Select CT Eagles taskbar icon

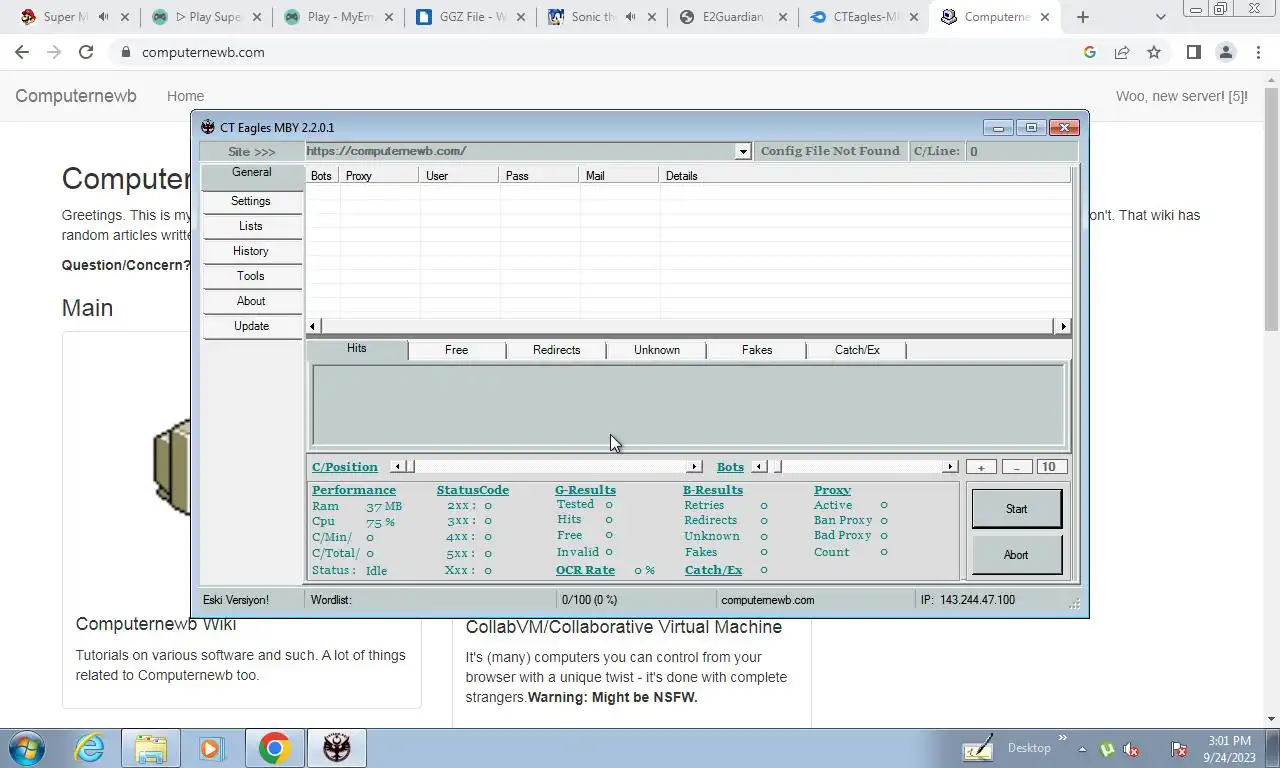pyautogui.click(x=337, y=748)
